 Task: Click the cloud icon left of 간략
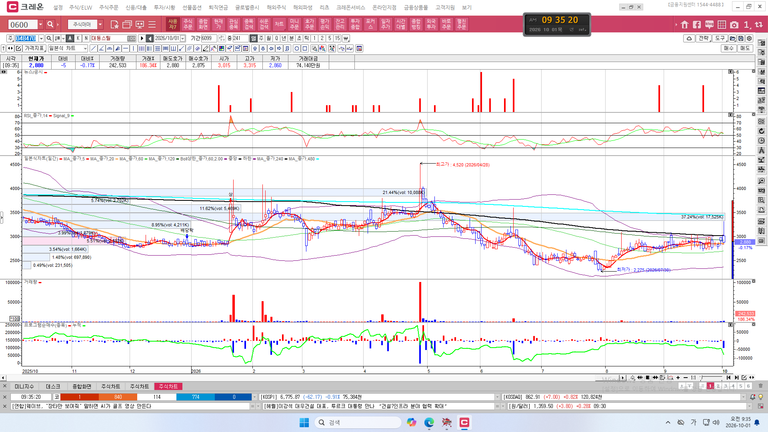coord(689,38)
